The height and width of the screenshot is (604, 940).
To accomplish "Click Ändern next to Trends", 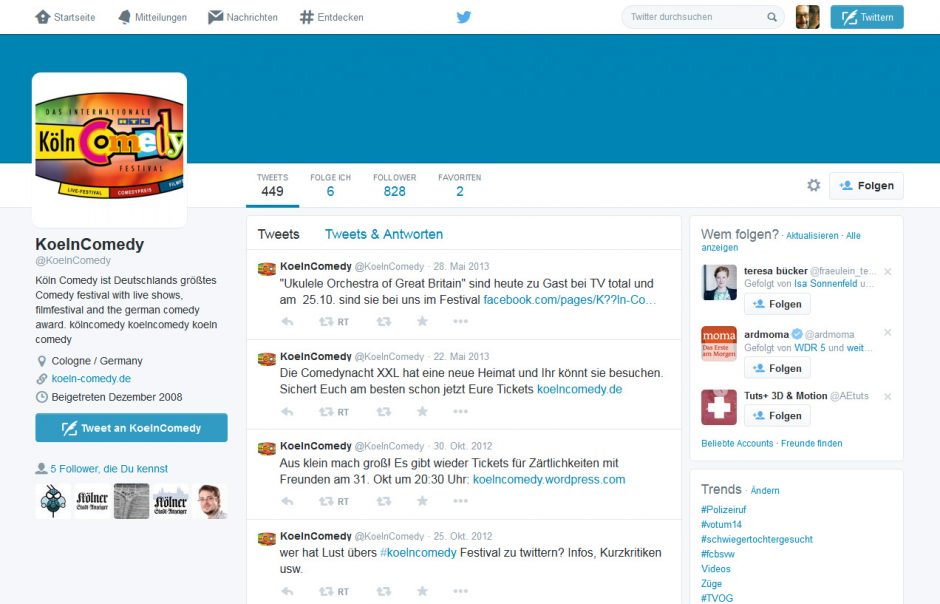I will 766,490.
